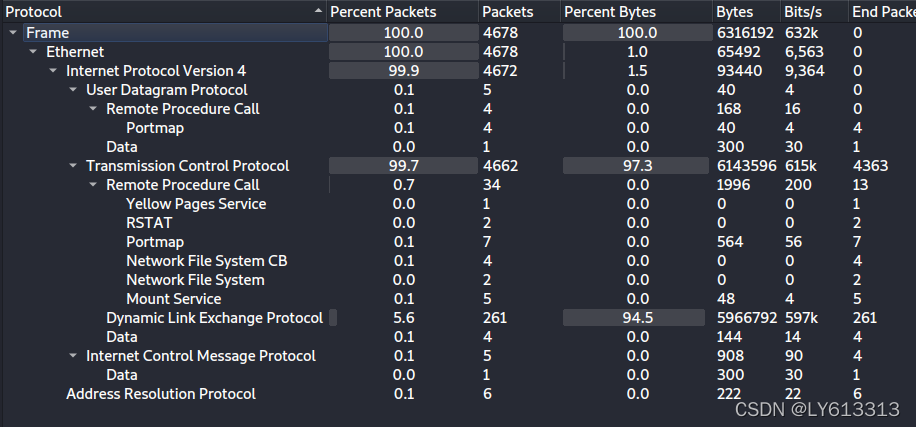Sort by the Packets column header
Viewport: 916px width, 427px height.
(519, 12)
